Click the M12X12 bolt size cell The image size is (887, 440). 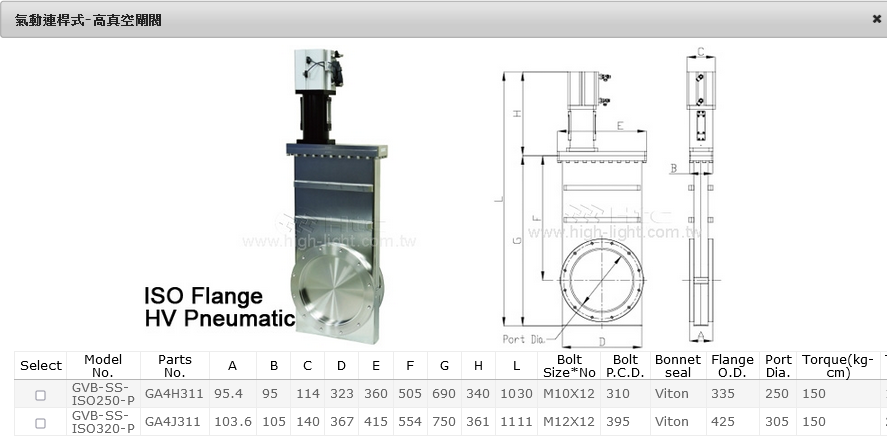[567, 422]
